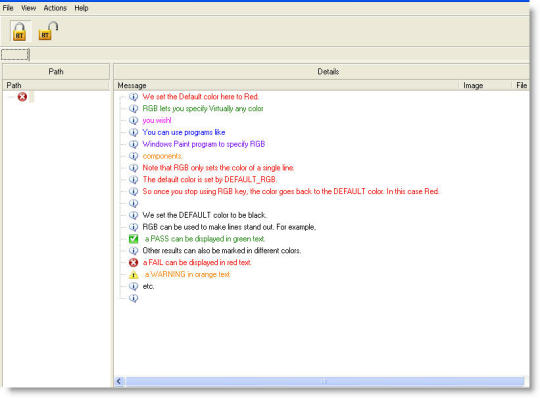Click the horizontal scrollbar left arrow
The height and width of the screenshot is (398, 540).
pos(119,381)
